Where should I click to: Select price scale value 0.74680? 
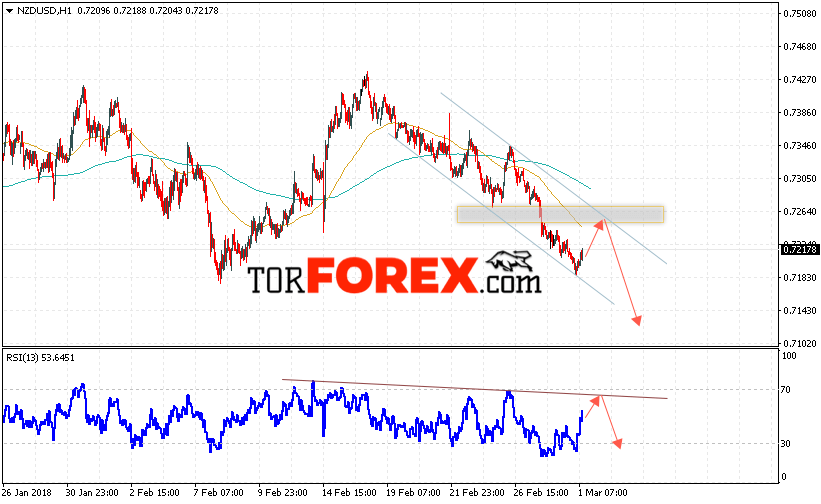[800, 47]
